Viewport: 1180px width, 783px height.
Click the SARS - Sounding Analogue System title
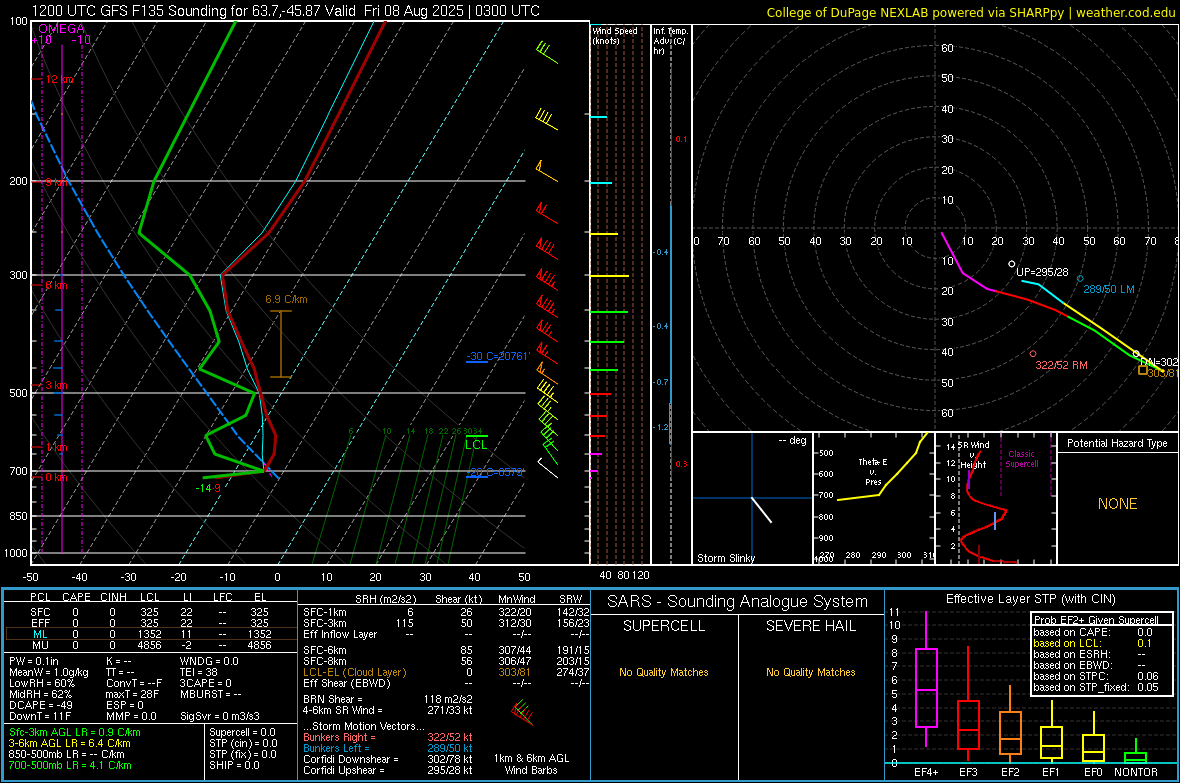(737, 602)
